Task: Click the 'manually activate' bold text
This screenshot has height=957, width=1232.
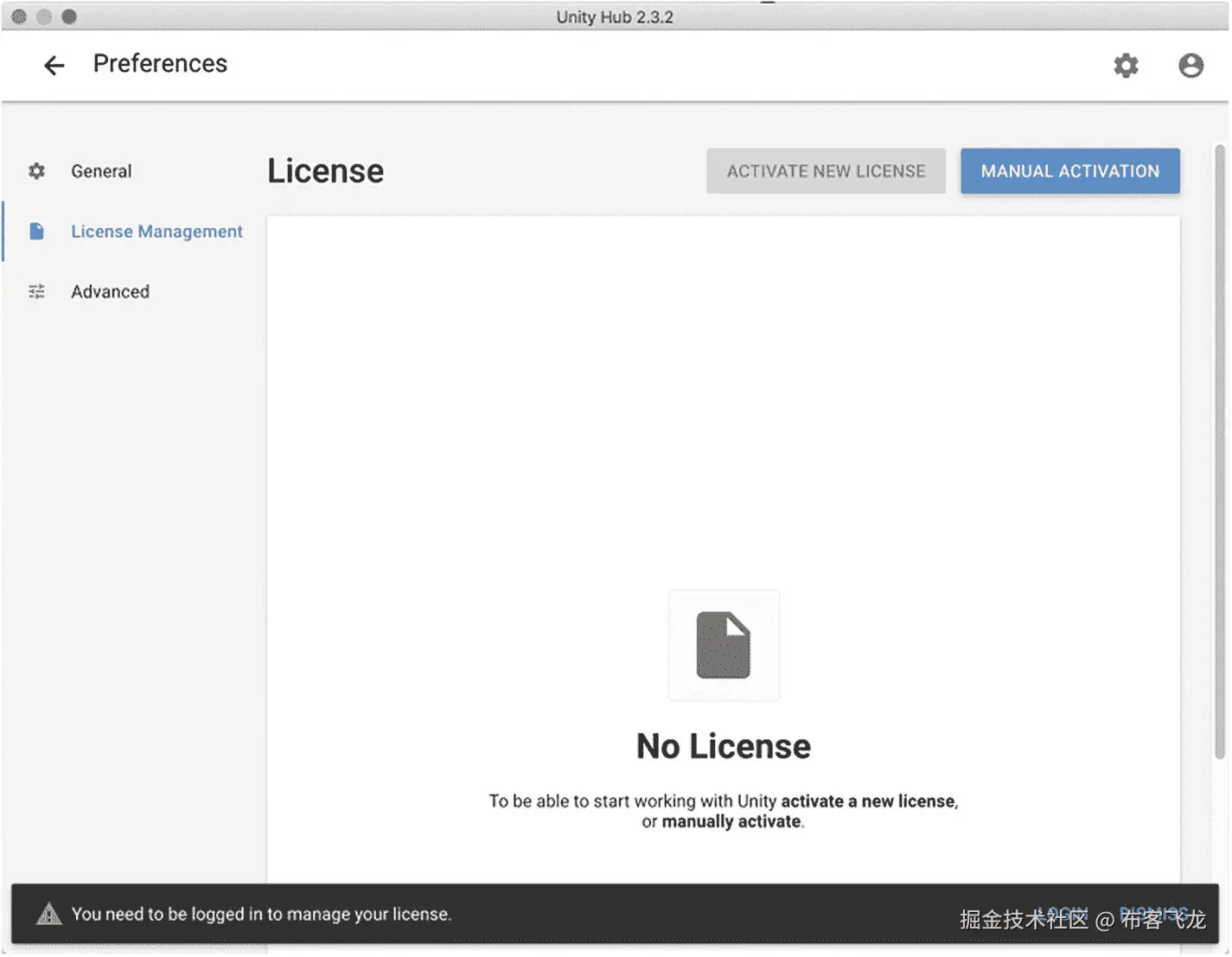Action: pos(731,822)
